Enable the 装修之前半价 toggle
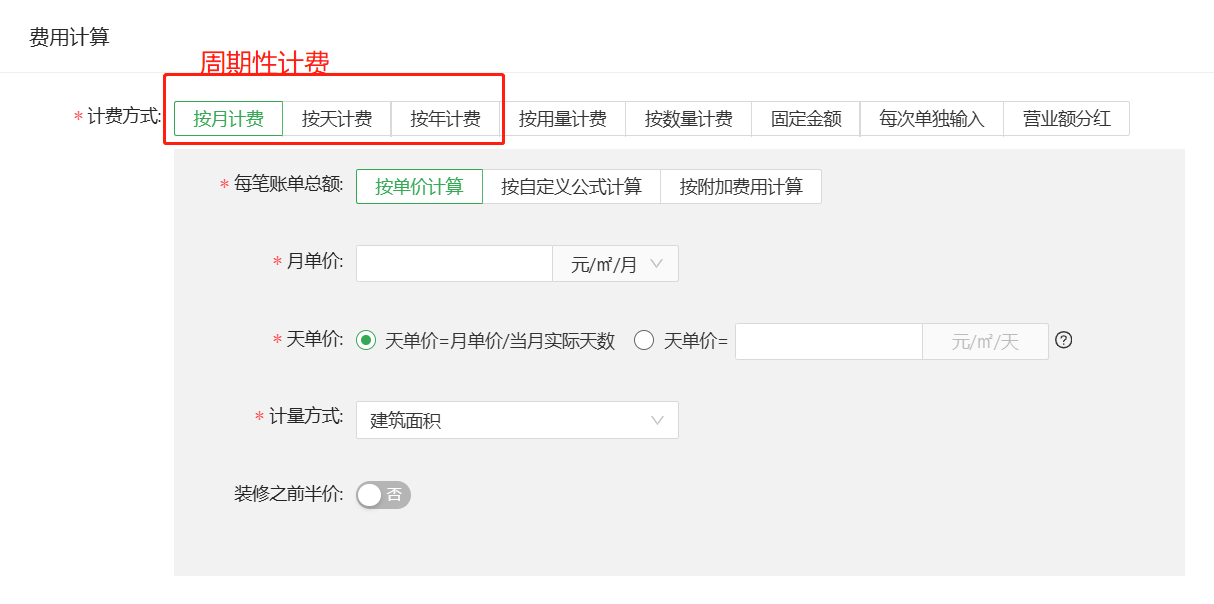Screen dimensions: 1214x604 383,494
